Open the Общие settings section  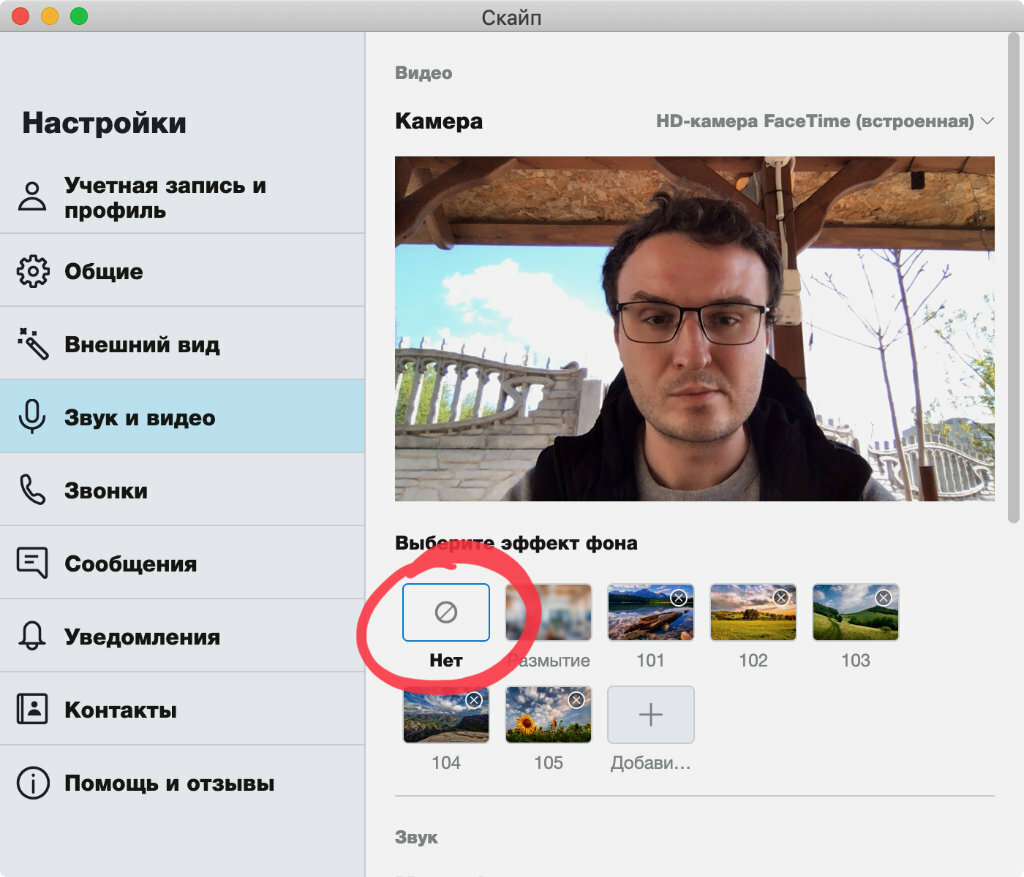[x=182, y=271]
